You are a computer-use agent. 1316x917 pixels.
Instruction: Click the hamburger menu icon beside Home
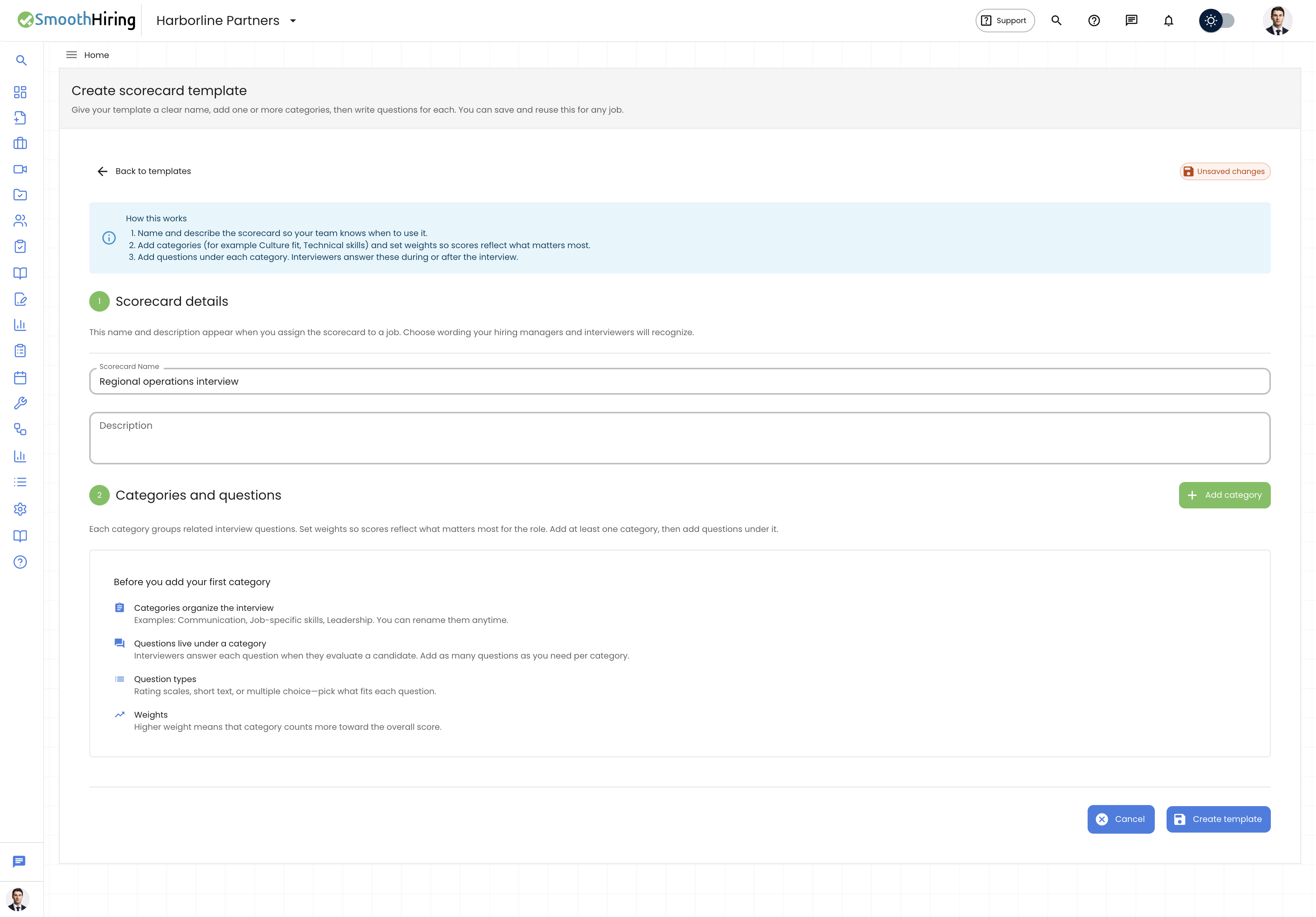click(x=72, y=55)
